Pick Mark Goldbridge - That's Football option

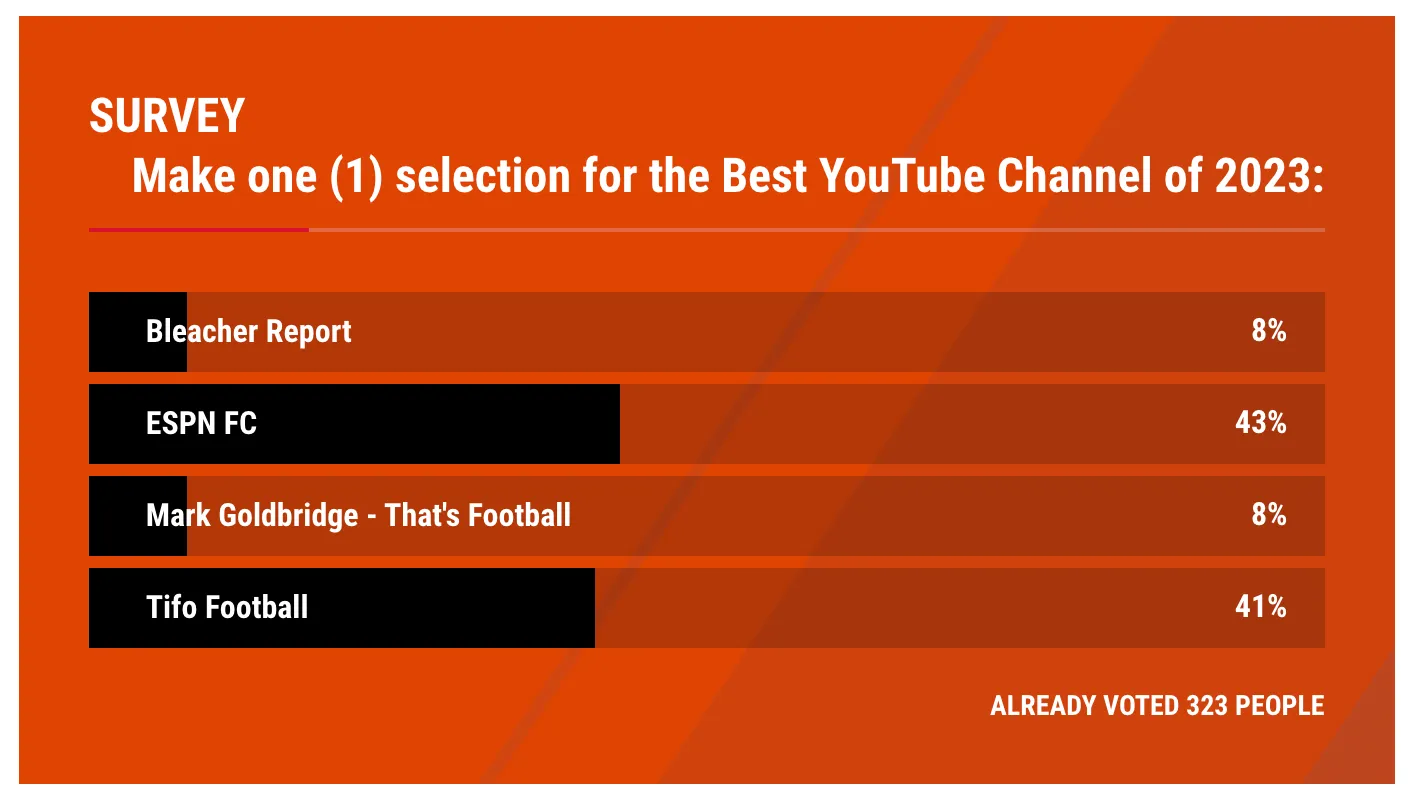(358, 515)
